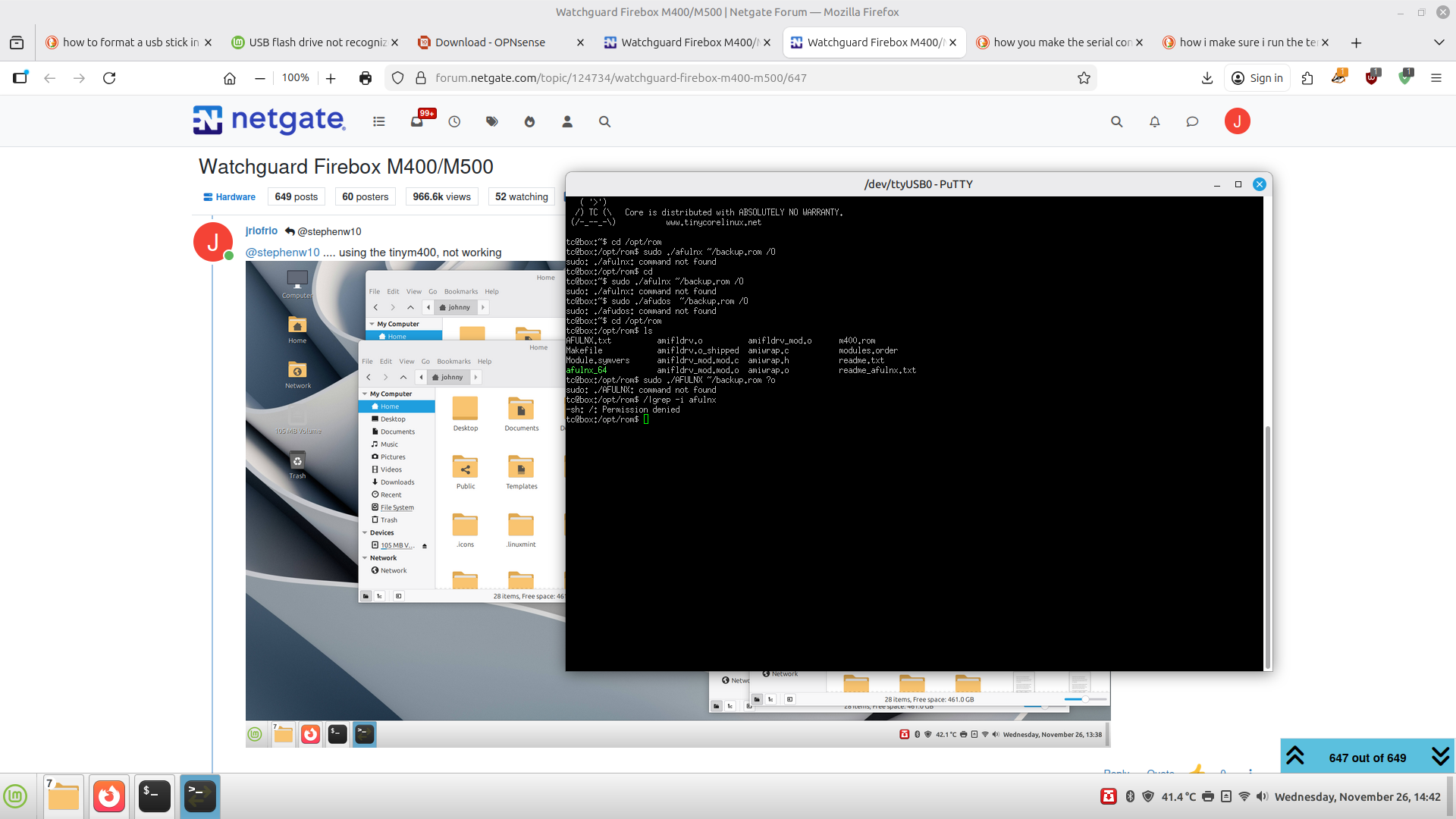The height and width of the screenshot is (819, 1456).
Task: Open the Firefox hamburger application menu
Action: 1437,77
